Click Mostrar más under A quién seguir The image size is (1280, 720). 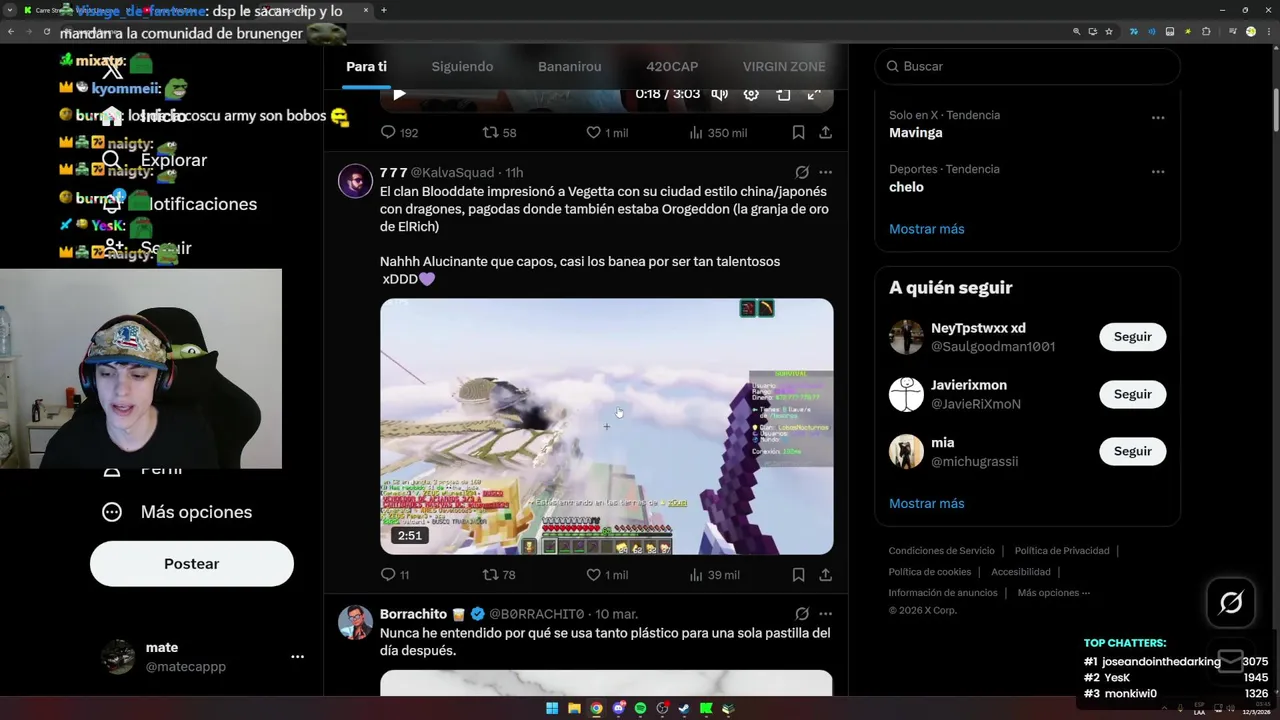[x=926, y=503]
